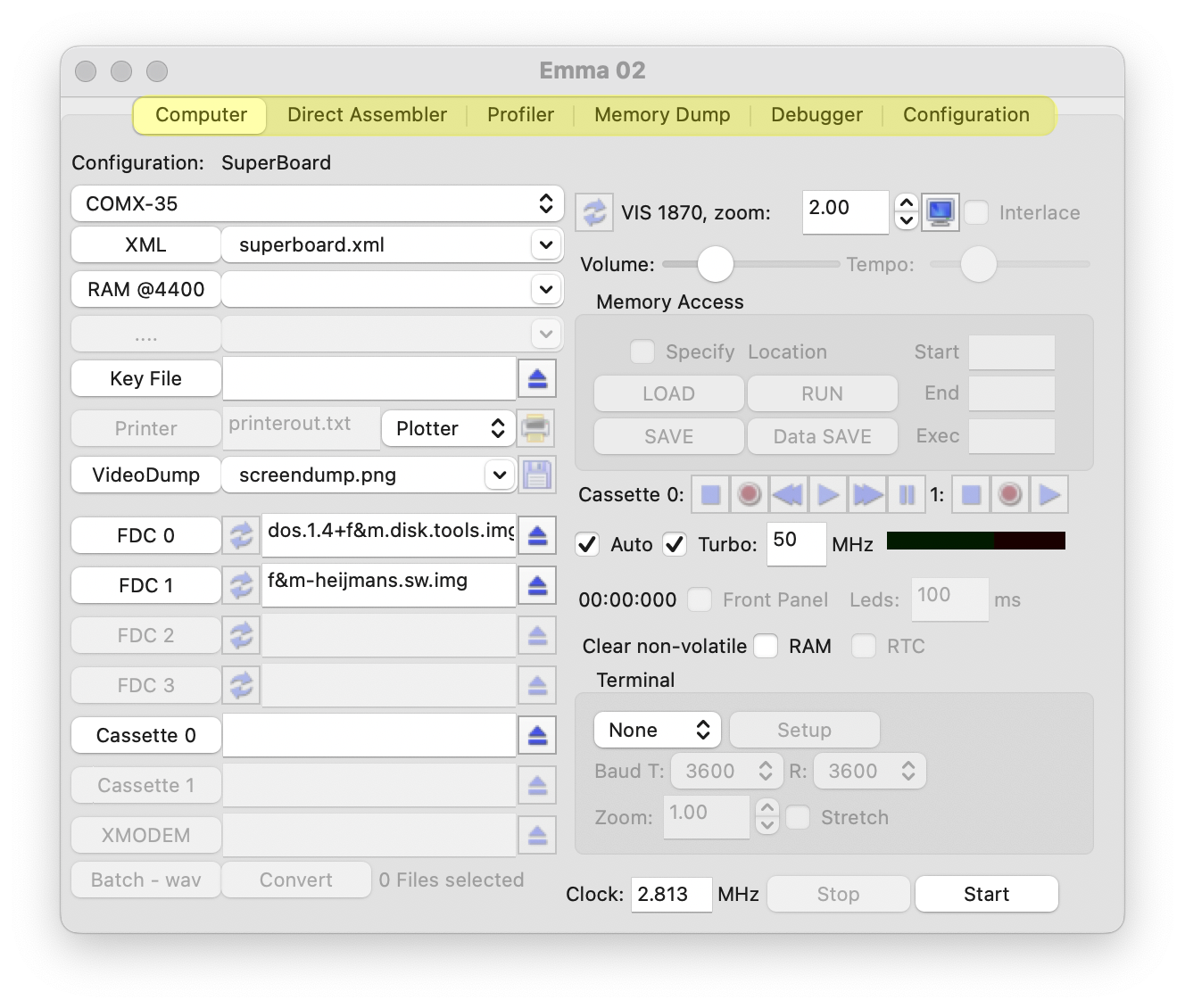Click the RAM @4400 button

point(146,289)
